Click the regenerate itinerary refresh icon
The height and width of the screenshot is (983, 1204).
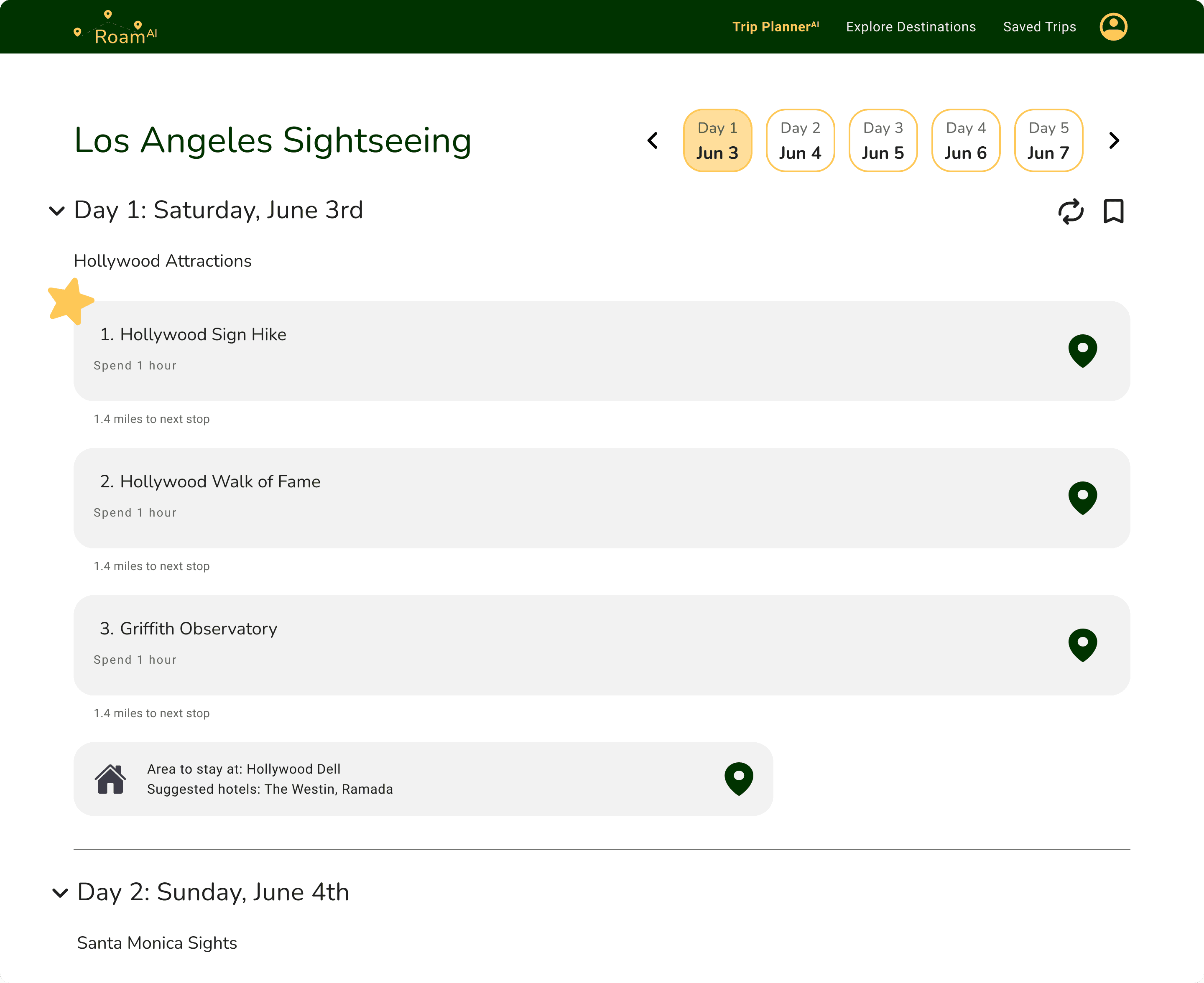pos(1070,211)
